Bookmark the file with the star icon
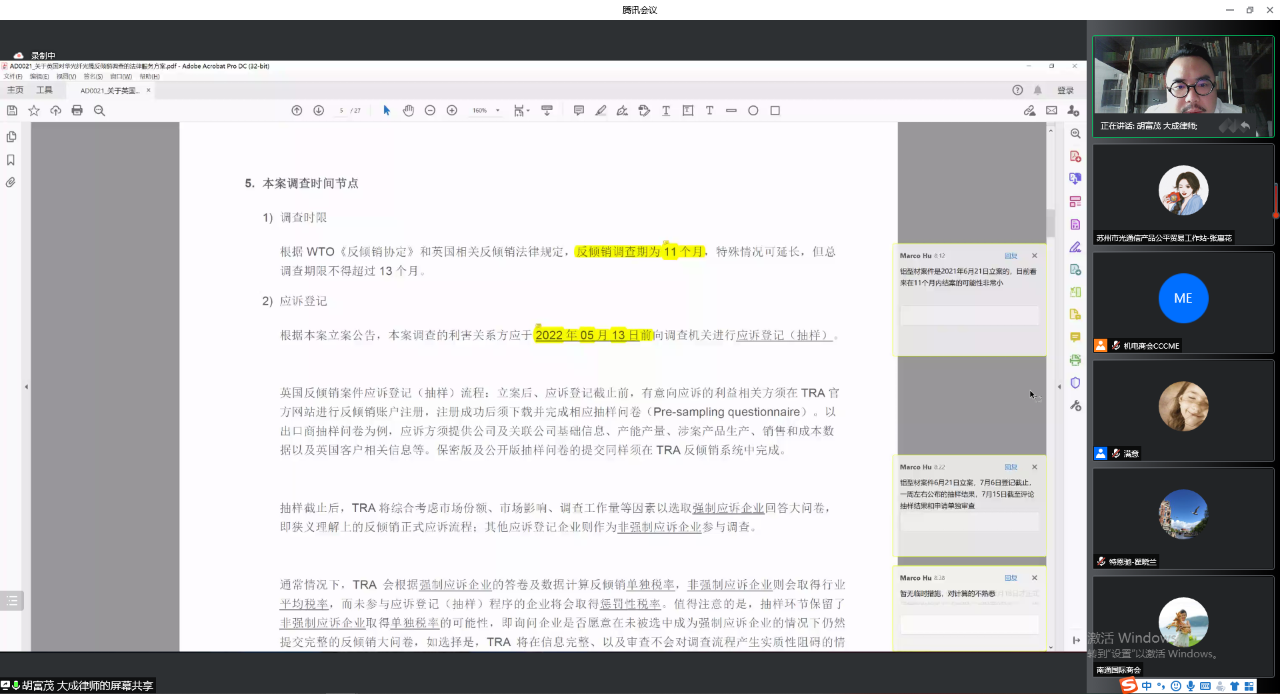This screenshot has height=694, width=1280. (34, 110)
